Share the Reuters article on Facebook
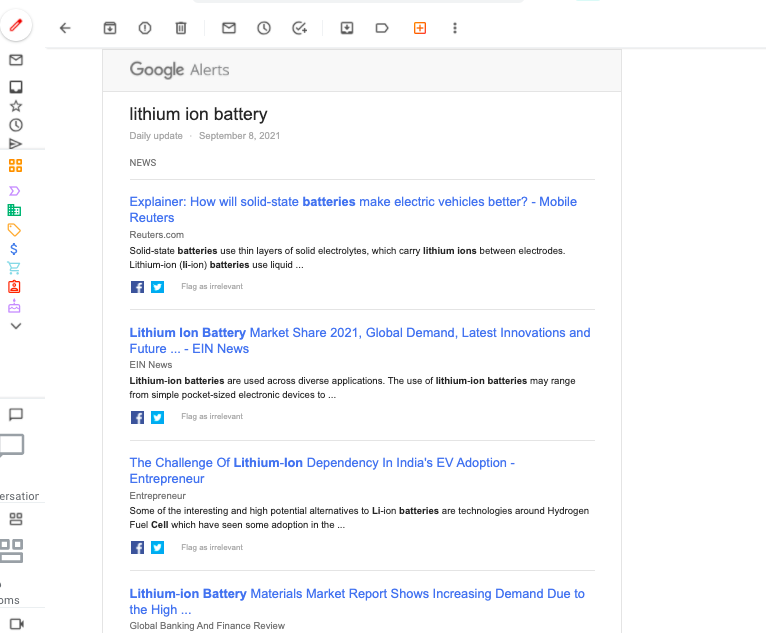Screen dimensions: 766x633 click(137, 287)
